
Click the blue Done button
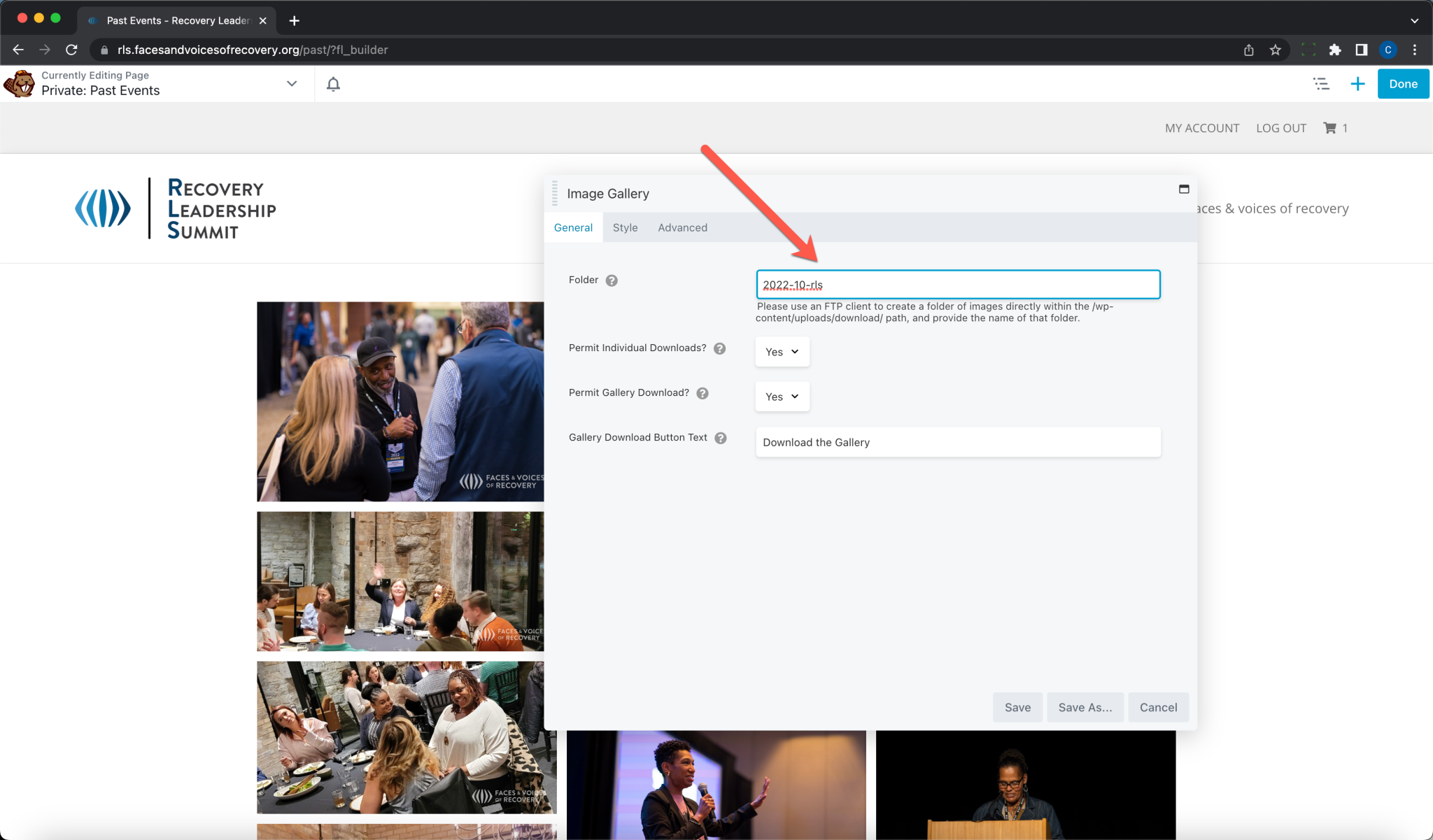[x=1403, y=84]
